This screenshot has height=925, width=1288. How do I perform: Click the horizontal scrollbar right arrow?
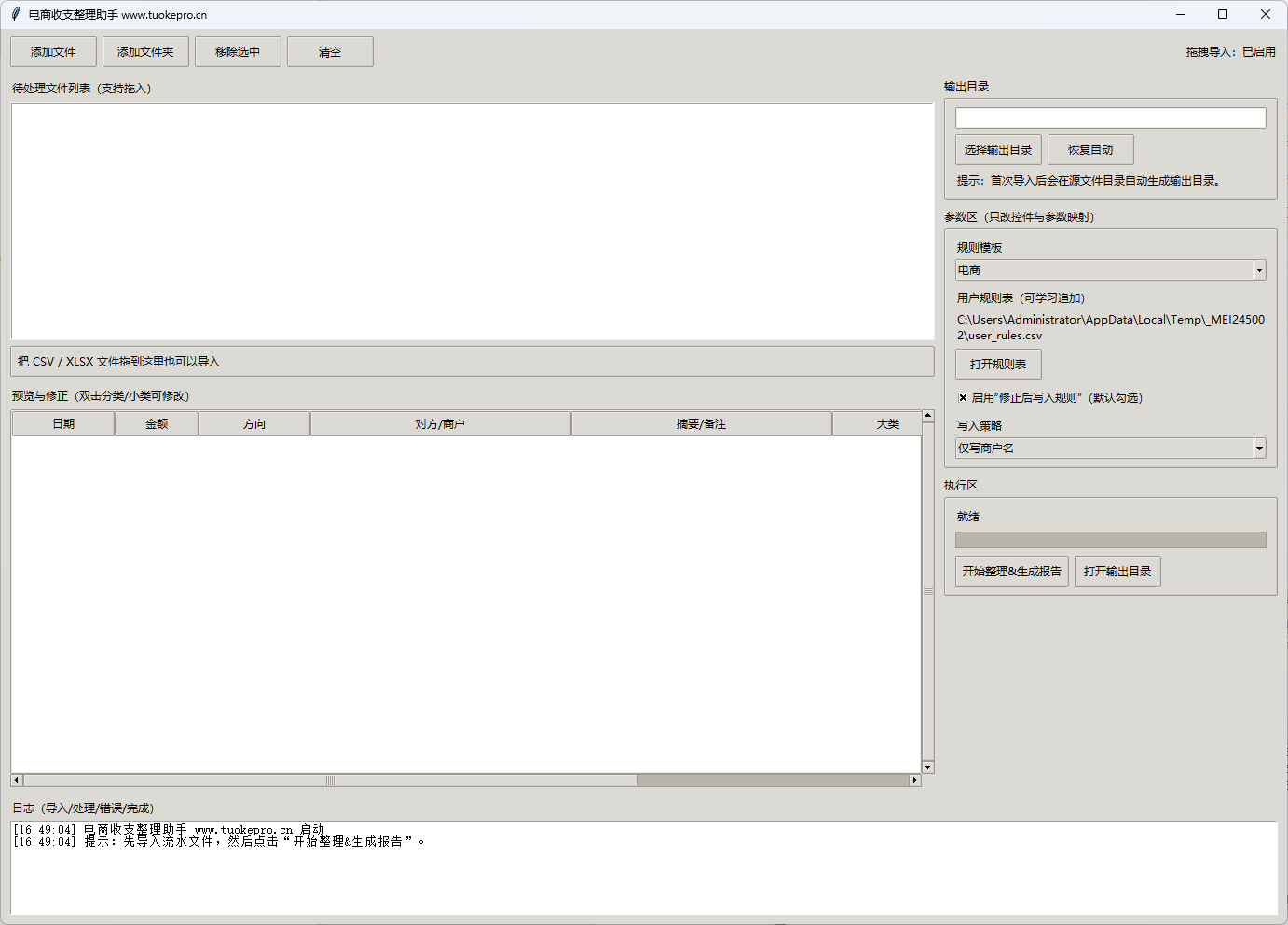[x=915, y=780]
